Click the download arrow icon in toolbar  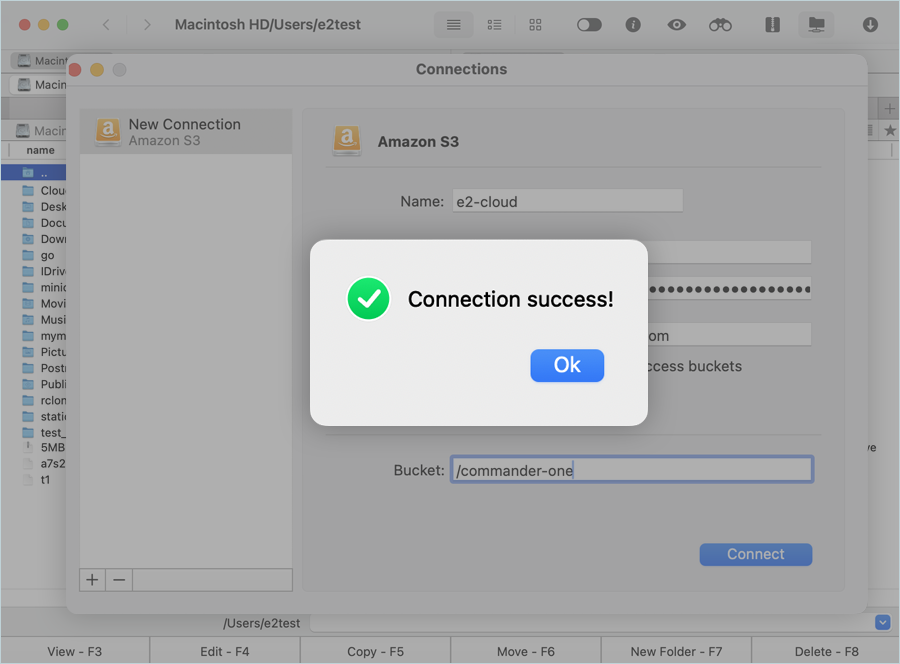click(870, 25)
